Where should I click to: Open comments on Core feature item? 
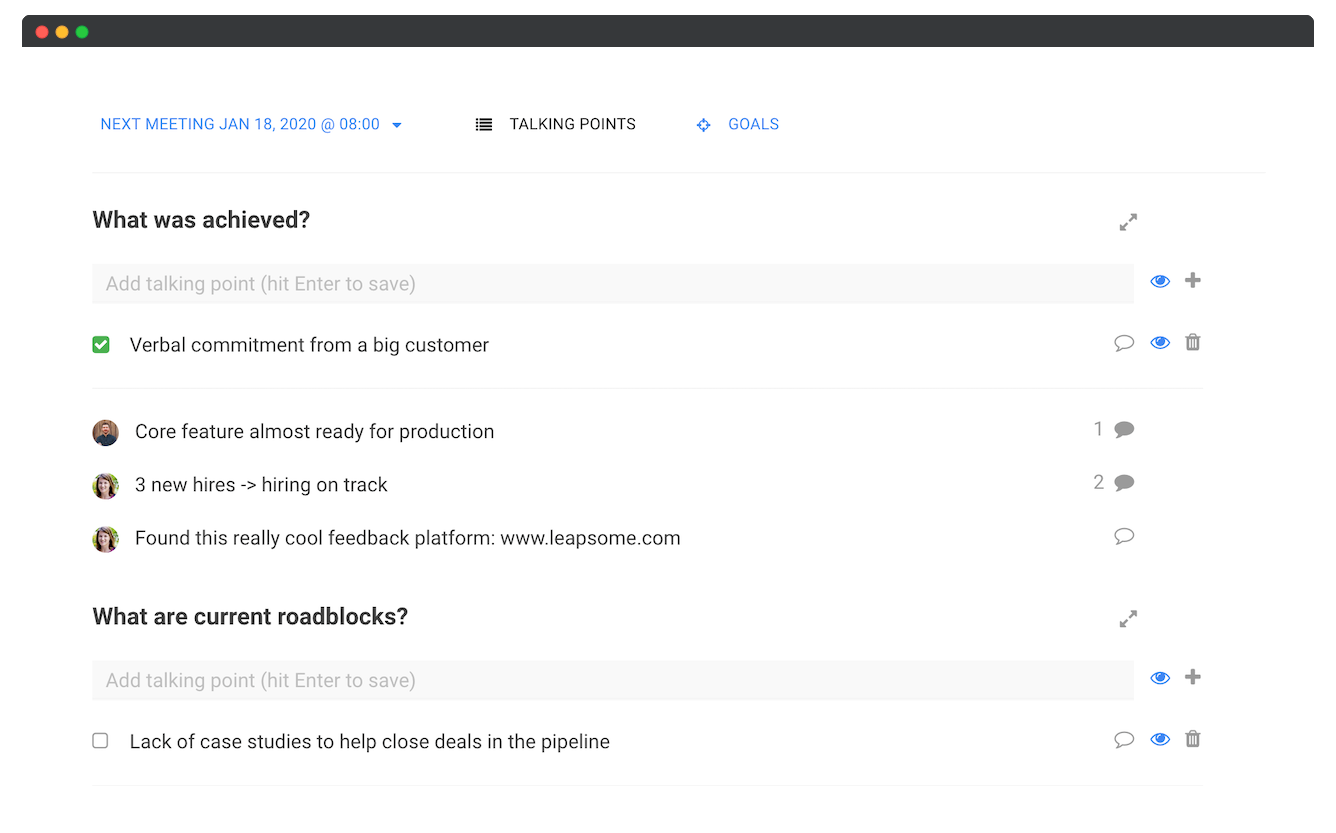[x=1124, y=430]
